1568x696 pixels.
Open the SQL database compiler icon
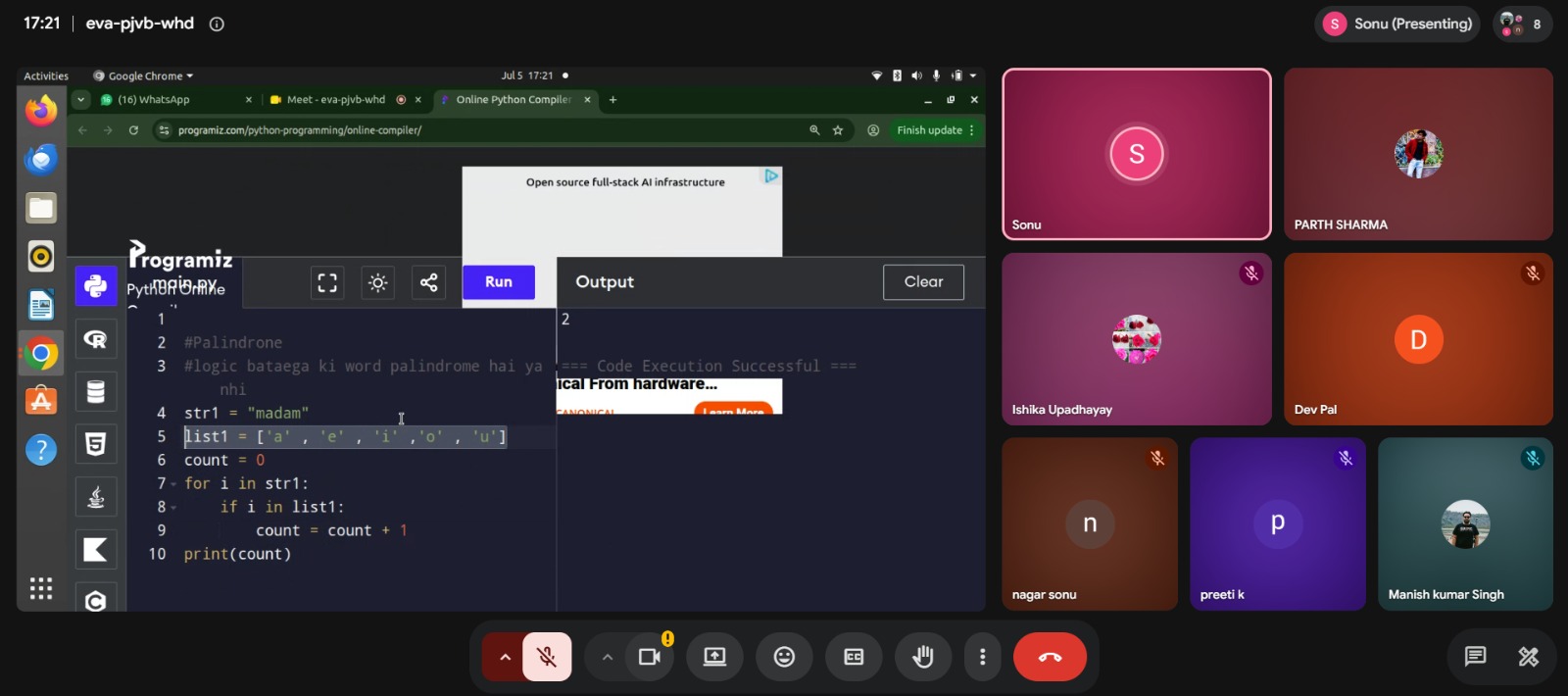point(95,392)
